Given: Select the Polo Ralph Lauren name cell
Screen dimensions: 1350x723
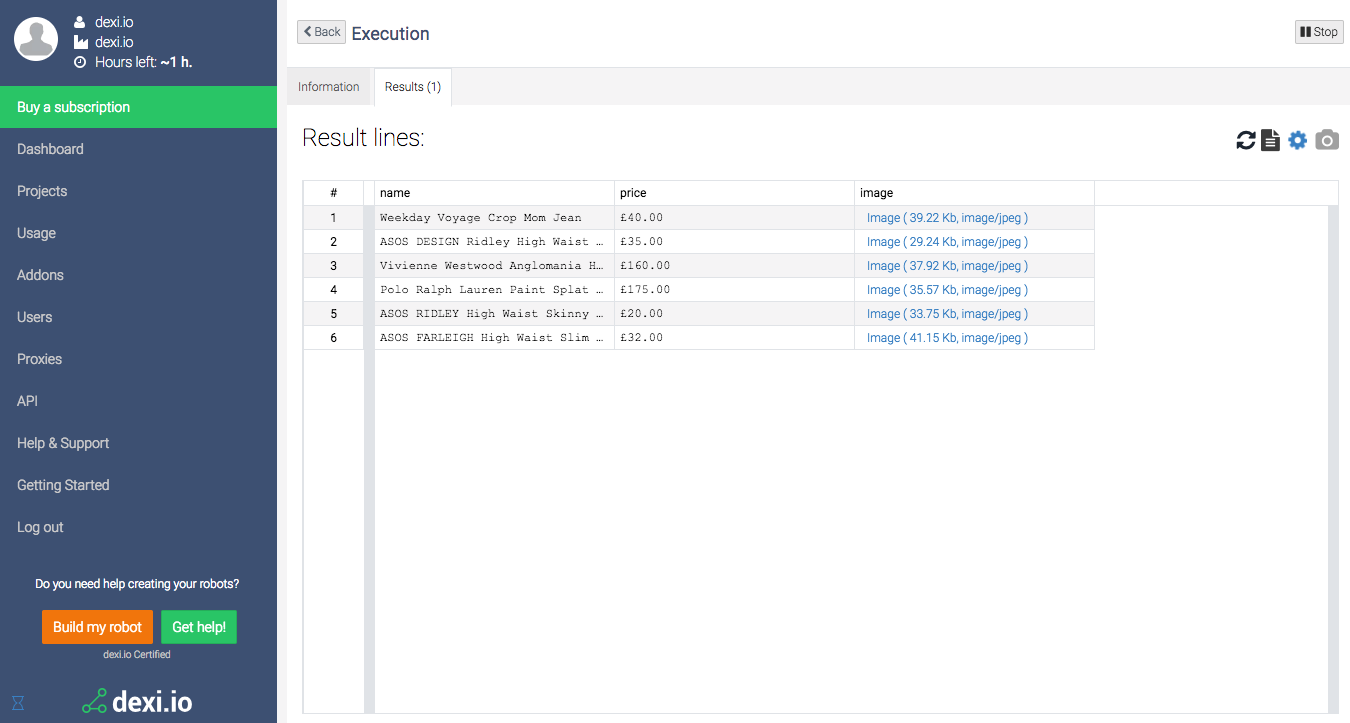Looking at the screenshot, I should click(494, 290).
